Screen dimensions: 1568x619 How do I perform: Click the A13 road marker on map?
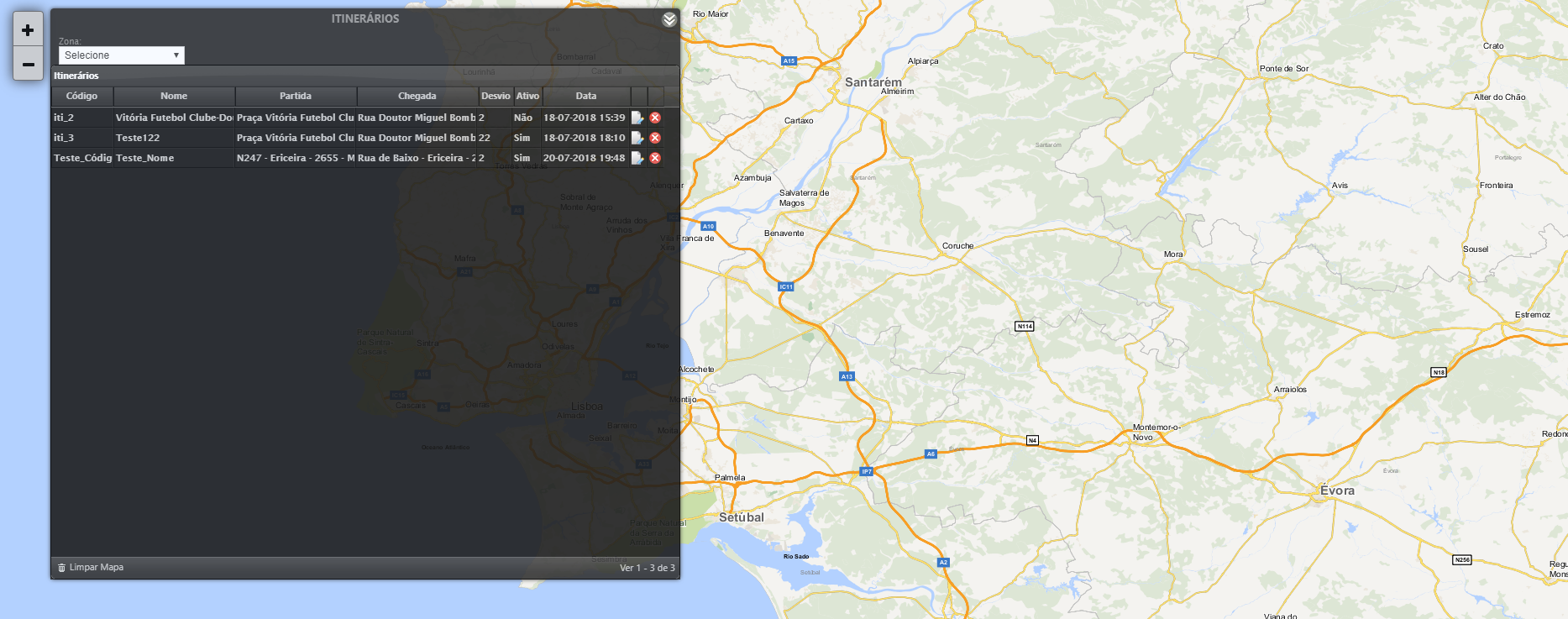847,376
